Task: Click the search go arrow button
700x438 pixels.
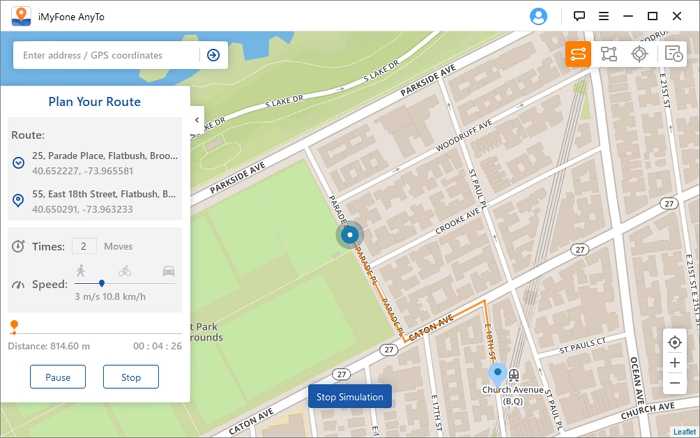Action: pyautogui.click(x=213, y=55)
